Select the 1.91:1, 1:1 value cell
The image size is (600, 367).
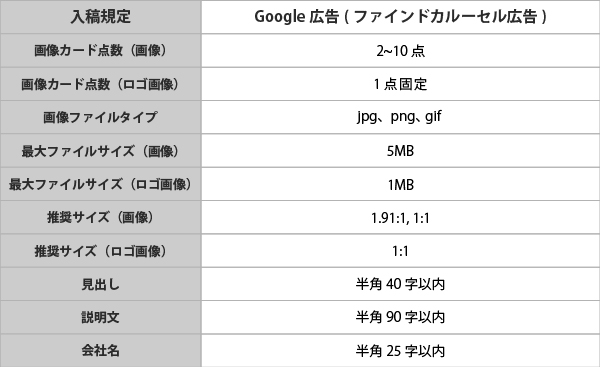click(400, 217)
